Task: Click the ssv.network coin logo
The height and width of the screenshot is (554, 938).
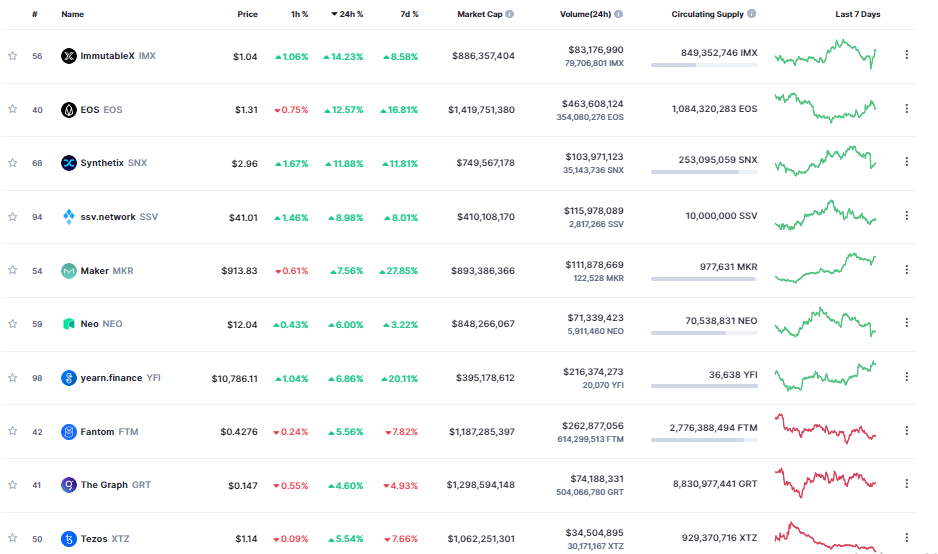Action: click(69, 217)
